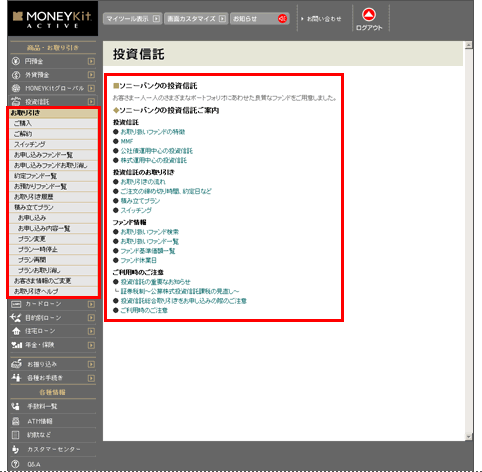Click the お振り込み transfer icon

(x=16, y=364)
